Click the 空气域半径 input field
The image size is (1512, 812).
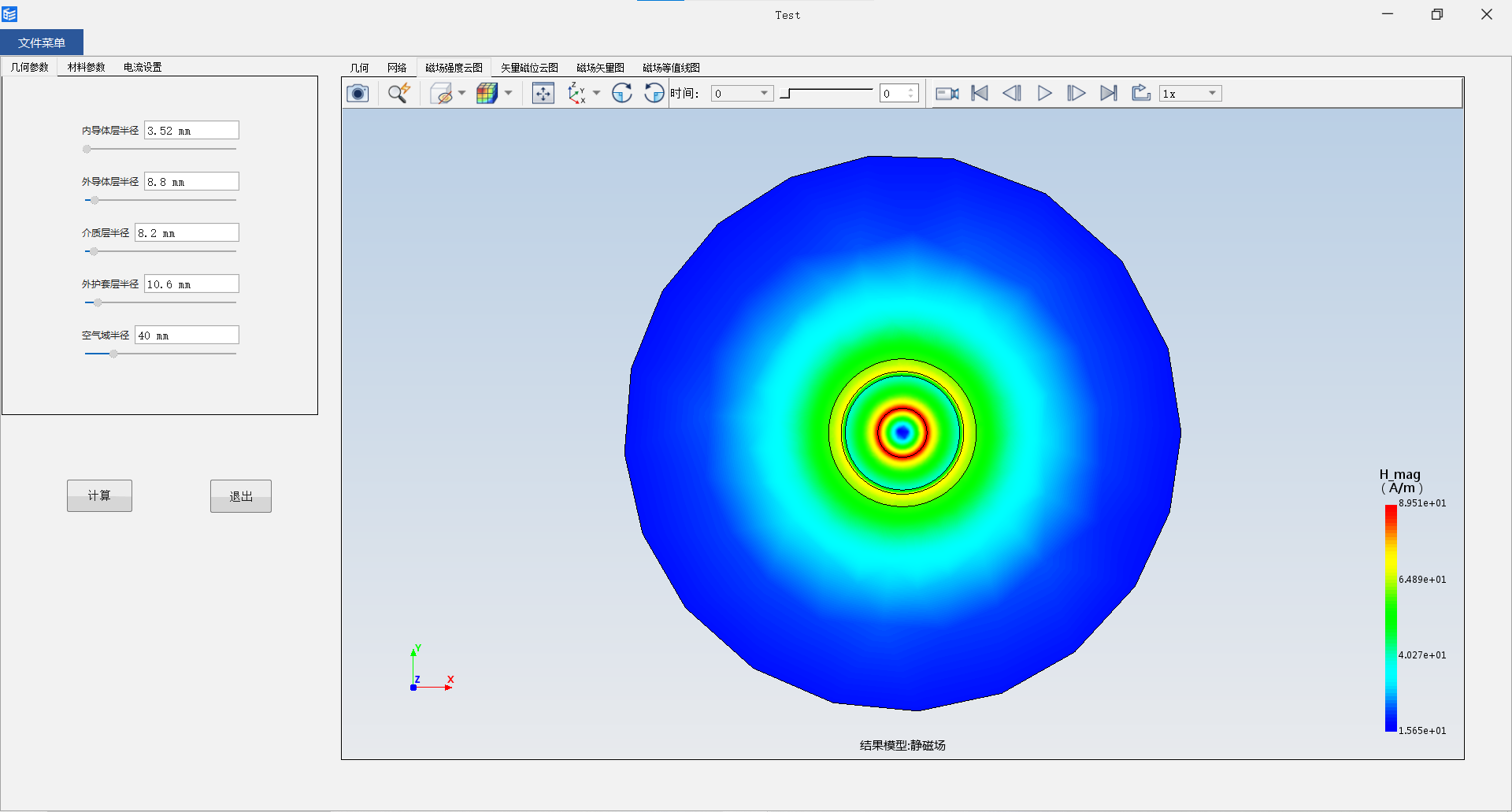pyautogui.click(x=187, y=336)
